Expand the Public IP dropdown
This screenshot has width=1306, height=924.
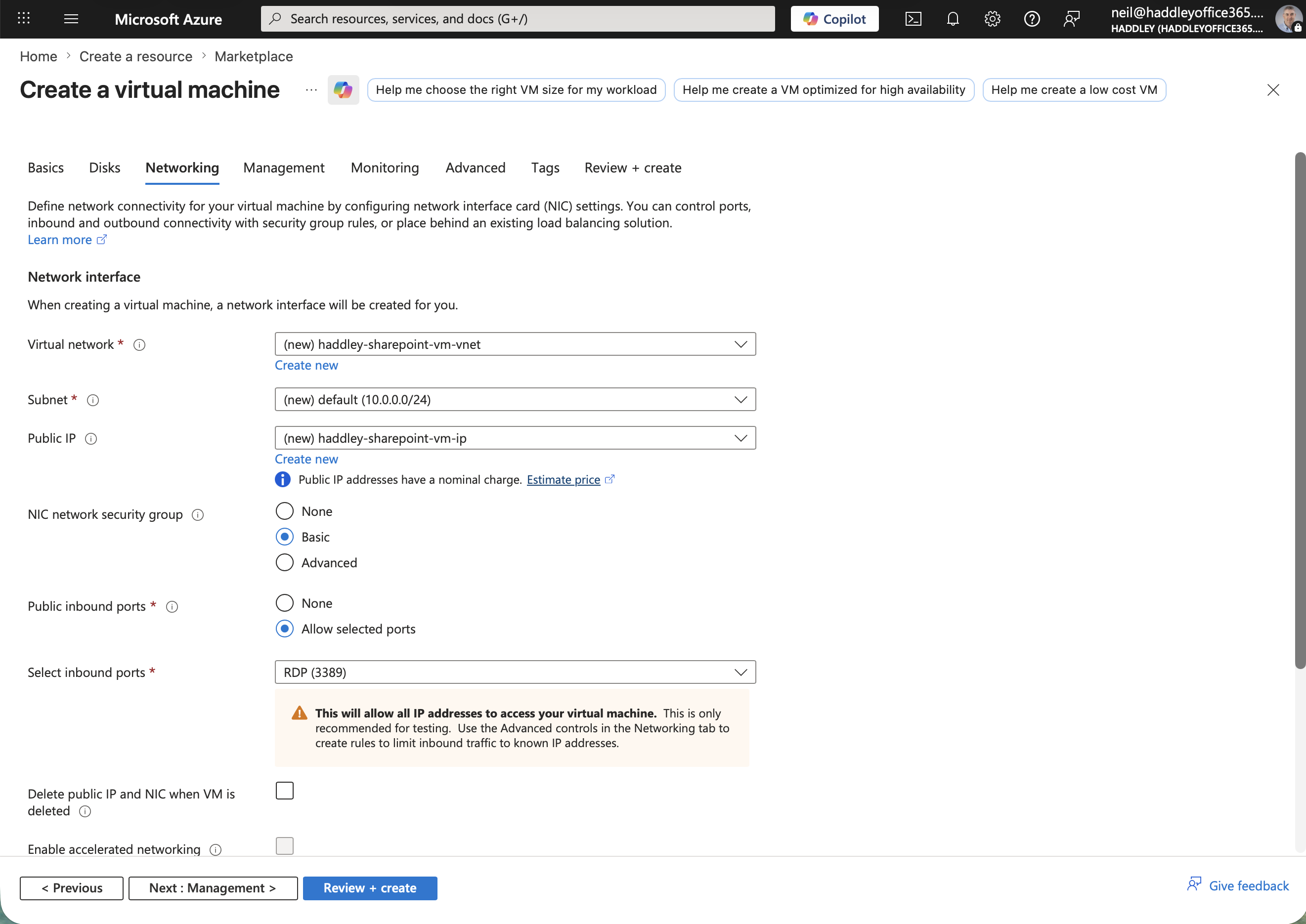[515, 438]
